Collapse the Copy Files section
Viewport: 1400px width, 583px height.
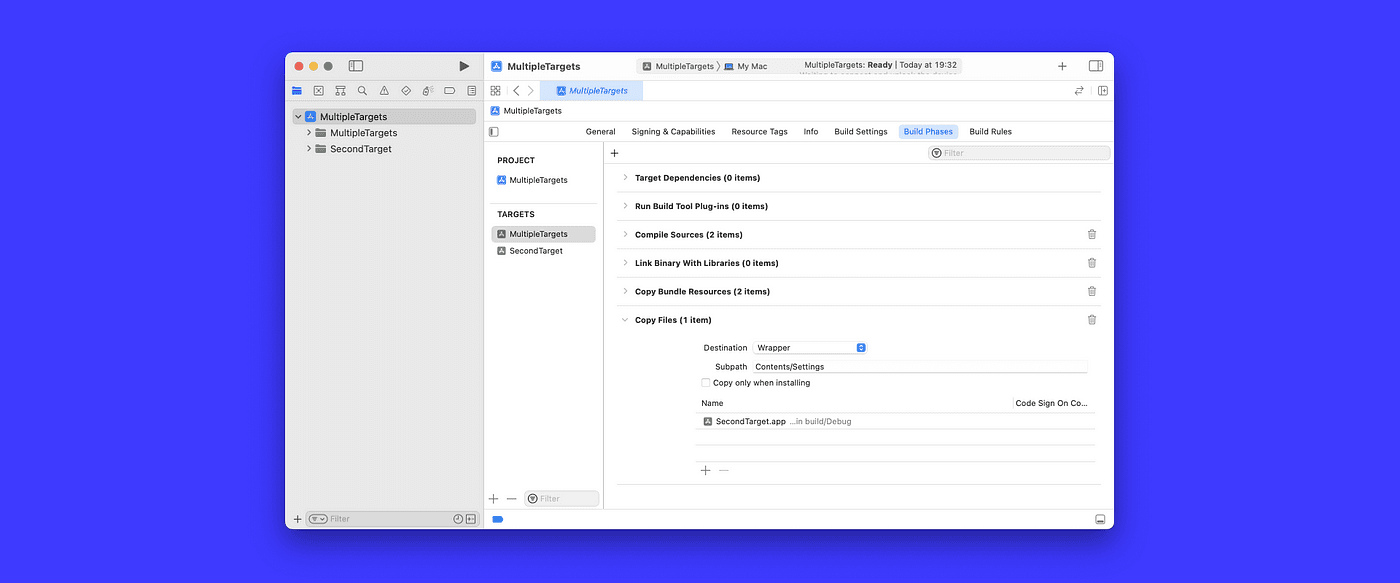(625, 319)
